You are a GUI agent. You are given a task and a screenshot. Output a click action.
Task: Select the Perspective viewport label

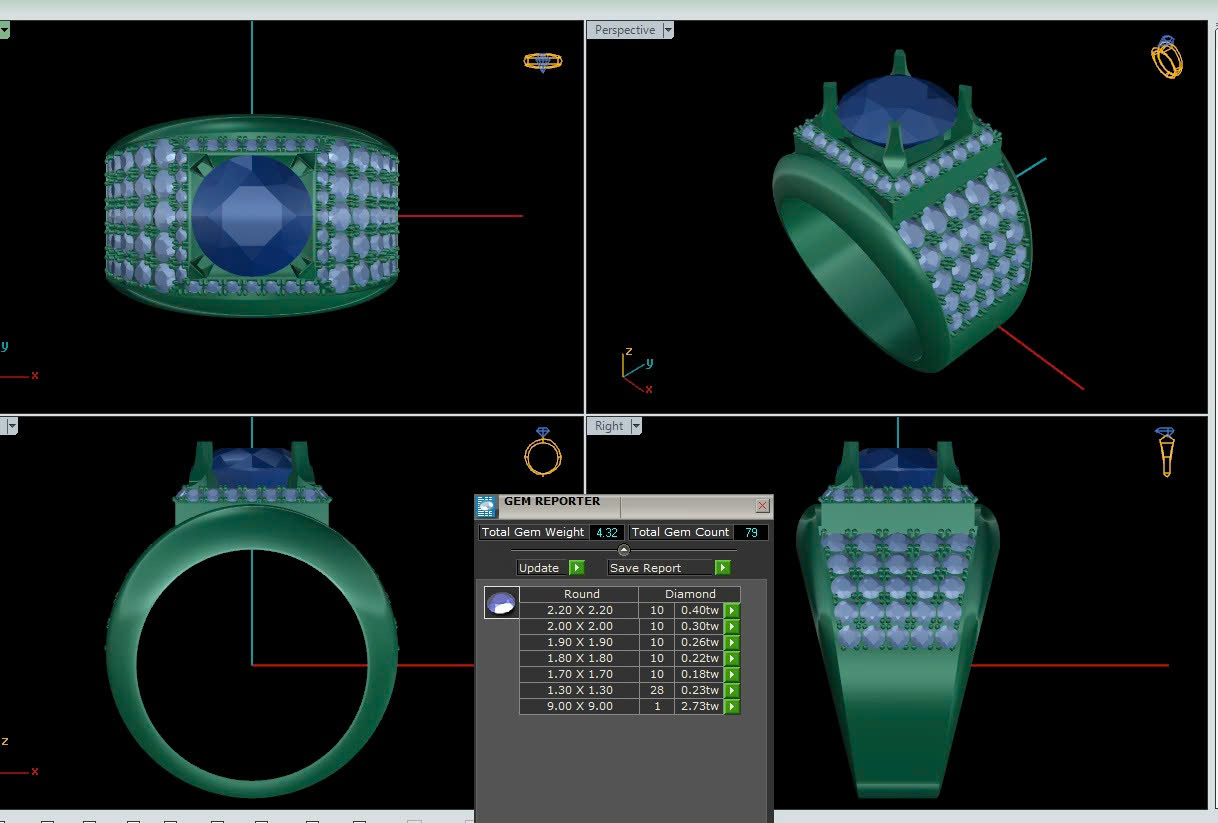(624, 30)
